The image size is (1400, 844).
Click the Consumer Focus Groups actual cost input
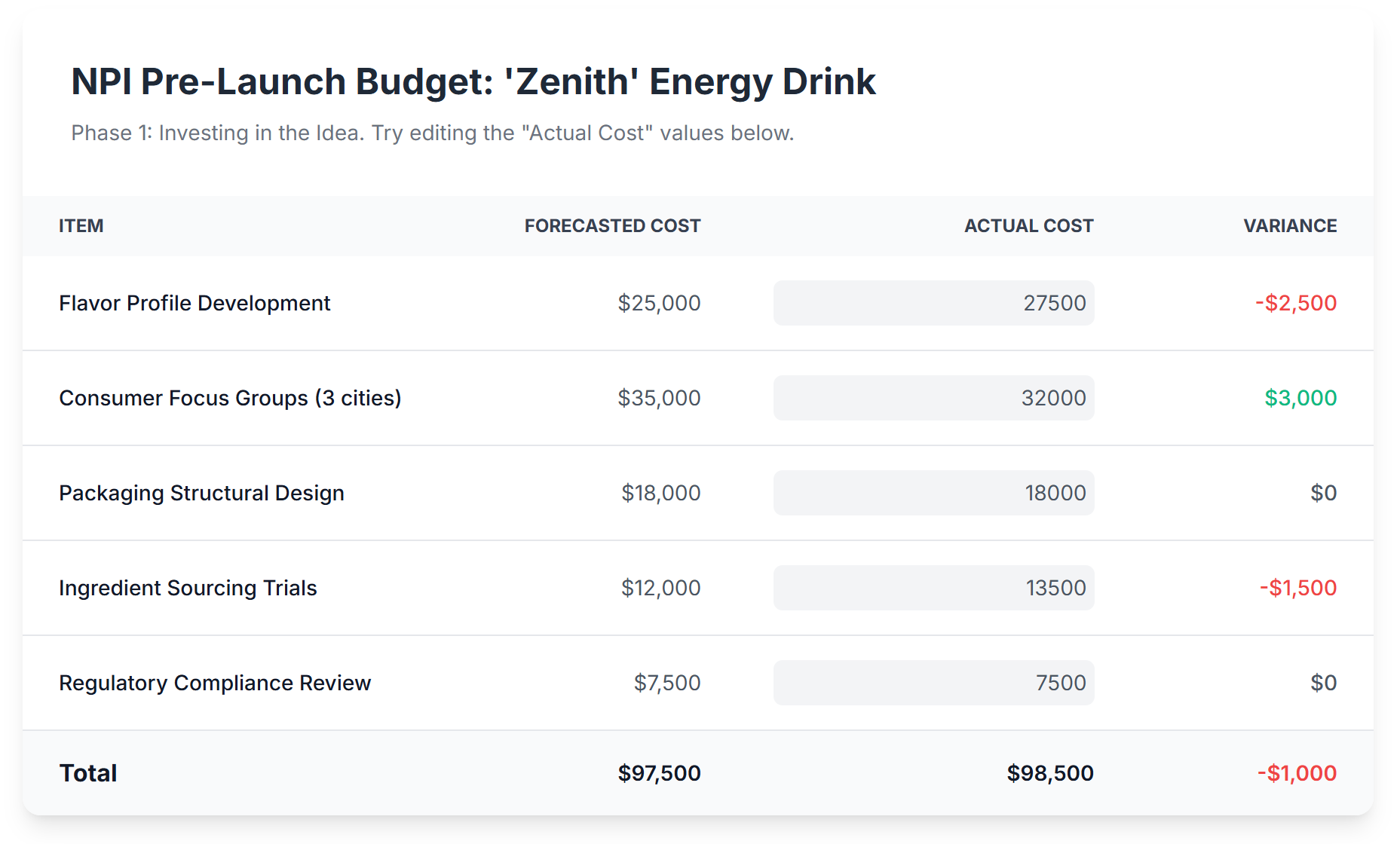click(x=933, y=398)
